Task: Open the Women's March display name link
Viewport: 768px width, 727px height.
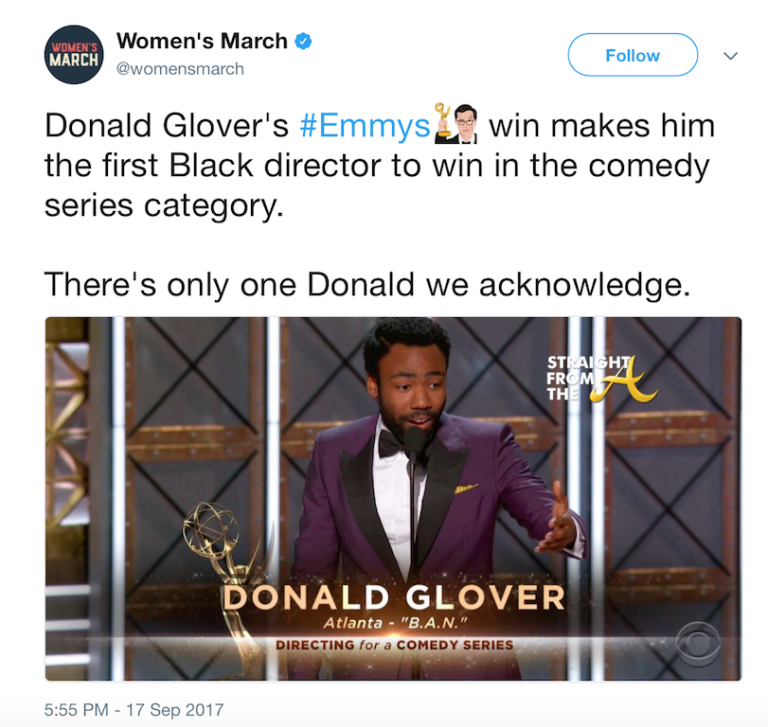Action: [x=202, y=41]
